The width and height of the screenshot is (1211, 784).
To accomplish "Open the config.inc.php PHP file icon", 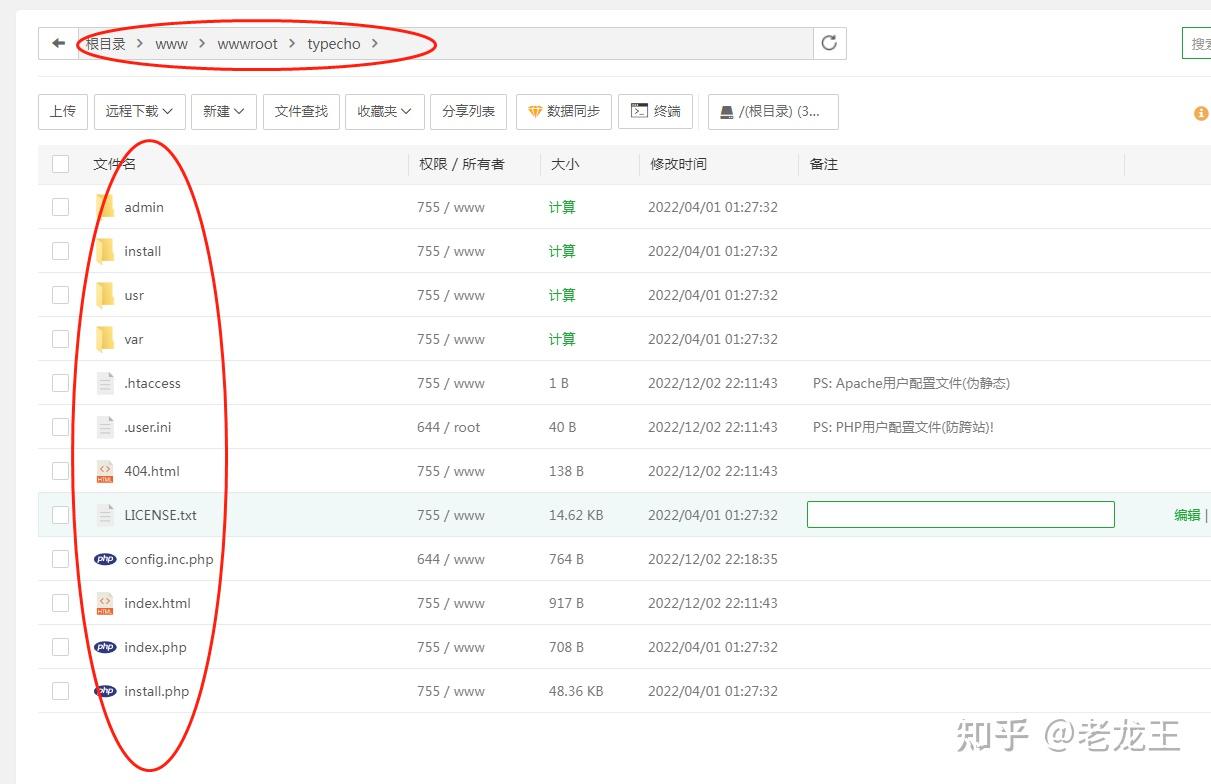I will pyautogui.click(x=104, y=559).
